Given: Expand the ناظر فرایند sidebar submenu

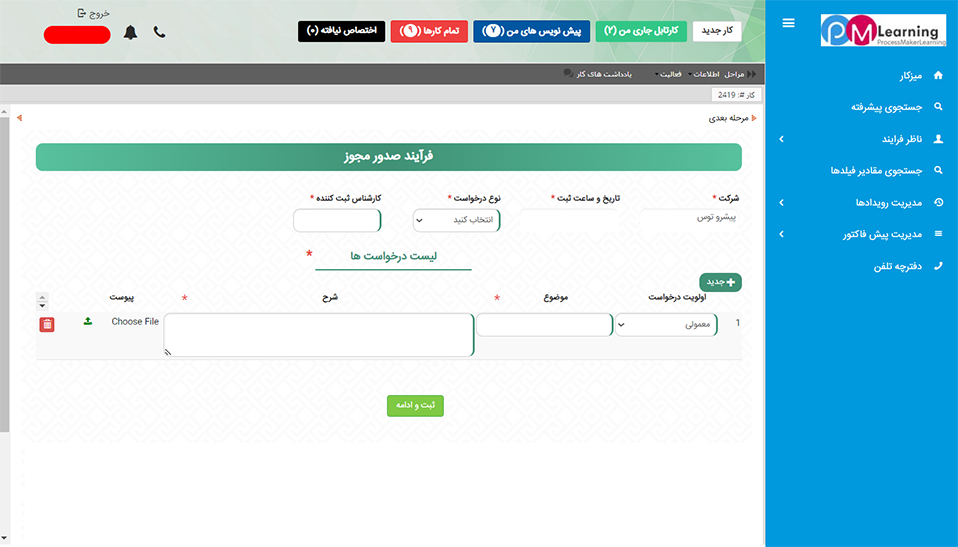Looking at the screenshot, I should 782,139.
